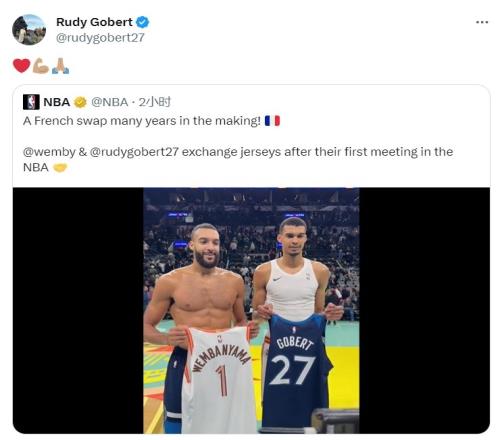Click the red heart emoji
The width and height of the screenshot is (500, 440).
click(22, 65)
